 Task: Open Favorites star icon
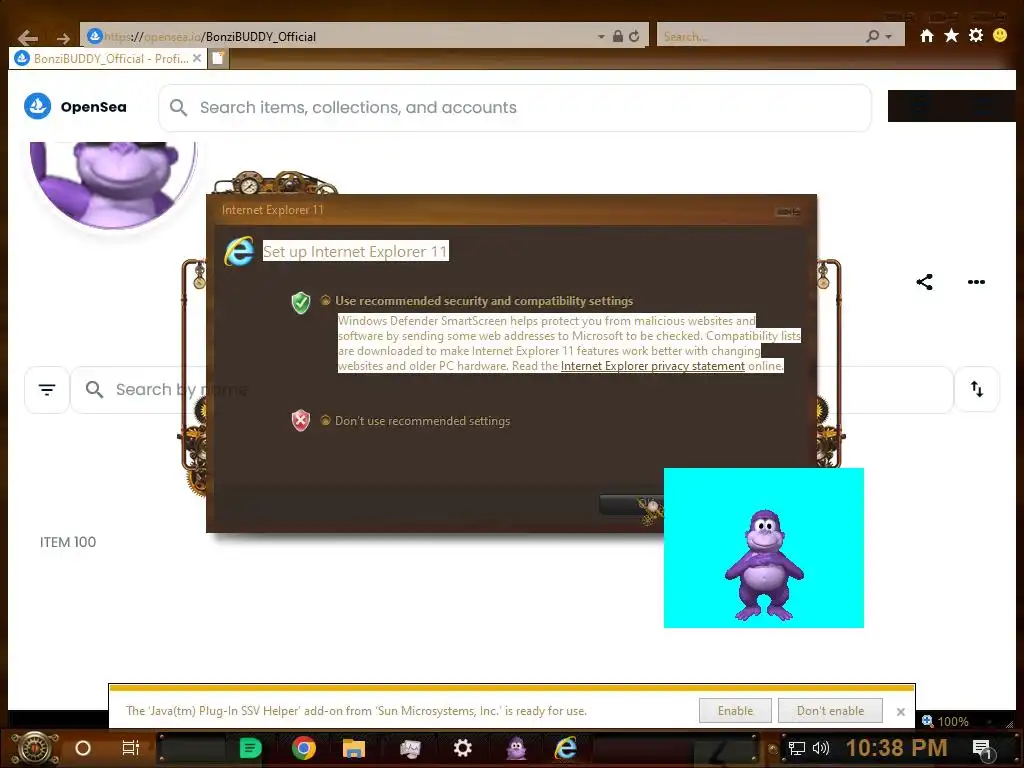952,35
